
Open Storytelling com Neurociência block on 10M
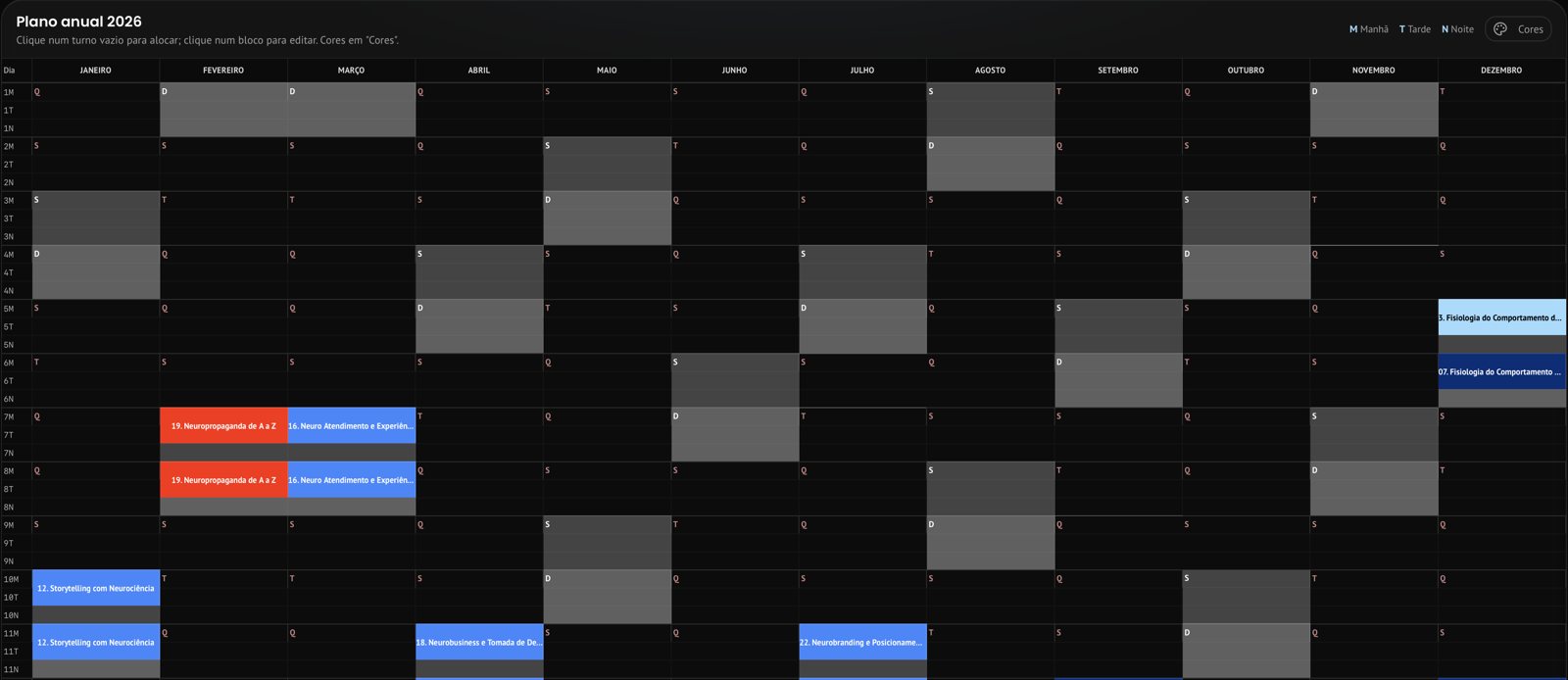click(96, 589)
